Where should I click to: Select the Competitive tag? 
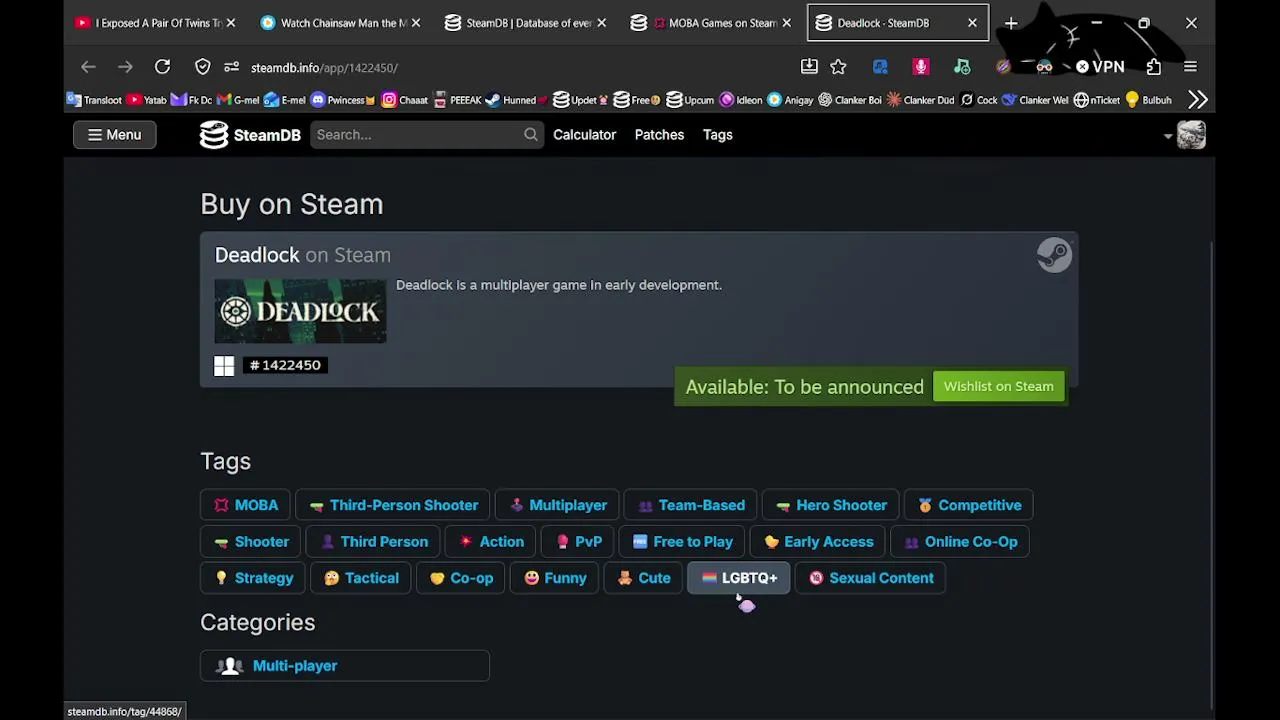tap(969, 505)
